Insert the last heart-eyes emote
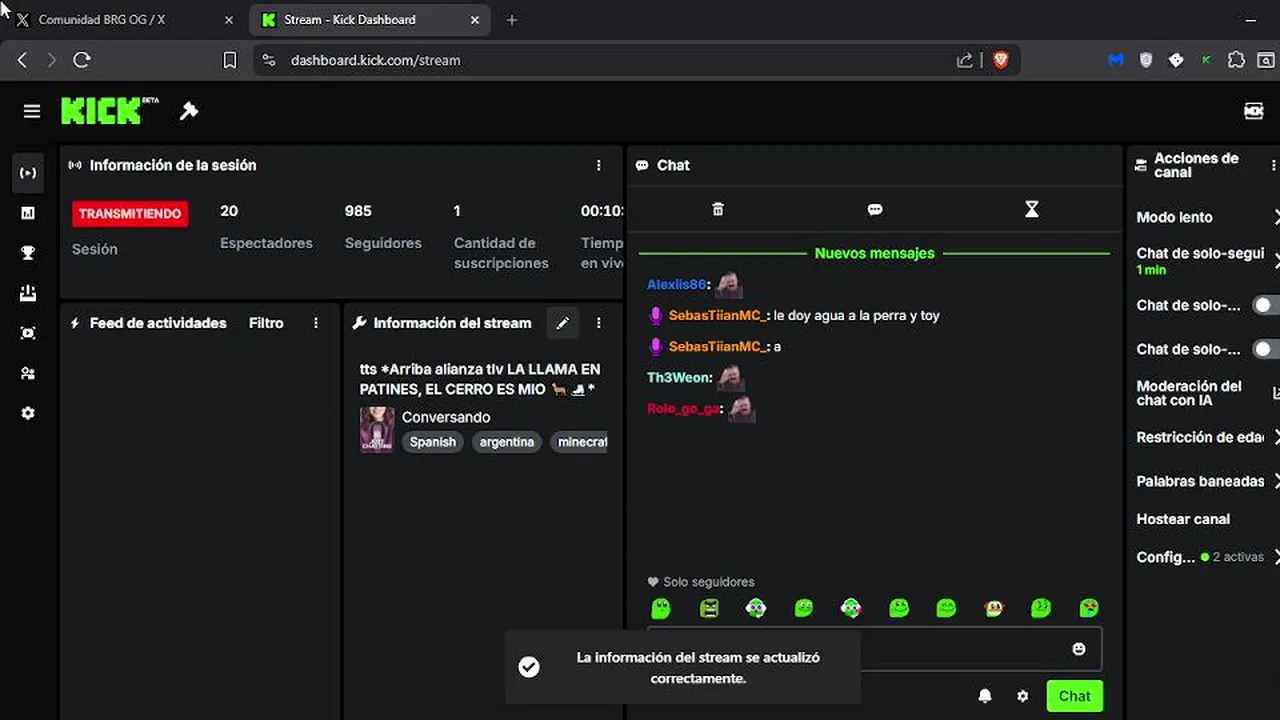The width and height of the screenshot is (1280, 720). pos(1089,608)
